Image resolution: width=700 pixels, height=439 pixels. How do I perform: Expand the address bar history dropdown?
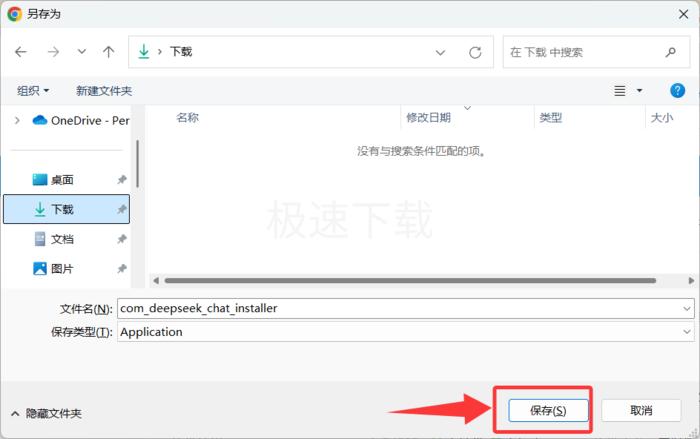point(440,53)
